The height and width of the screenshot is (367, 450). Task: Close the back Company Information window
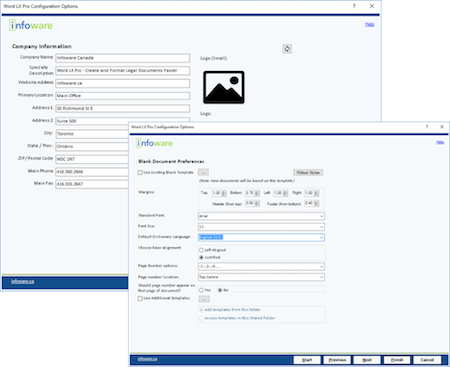pos(372,6)
